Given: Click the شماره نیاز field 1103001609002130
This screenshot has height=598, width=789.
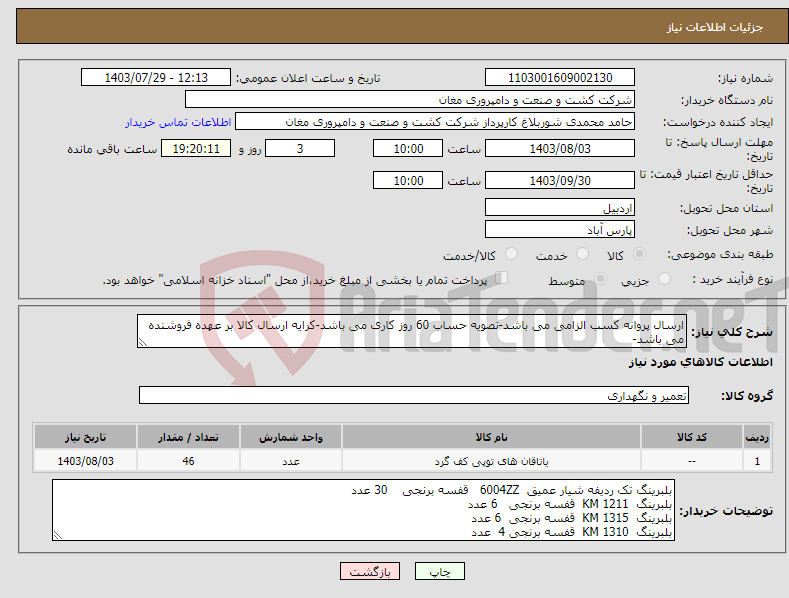Looking at the screenshot, I should click(x=560, y=78).
